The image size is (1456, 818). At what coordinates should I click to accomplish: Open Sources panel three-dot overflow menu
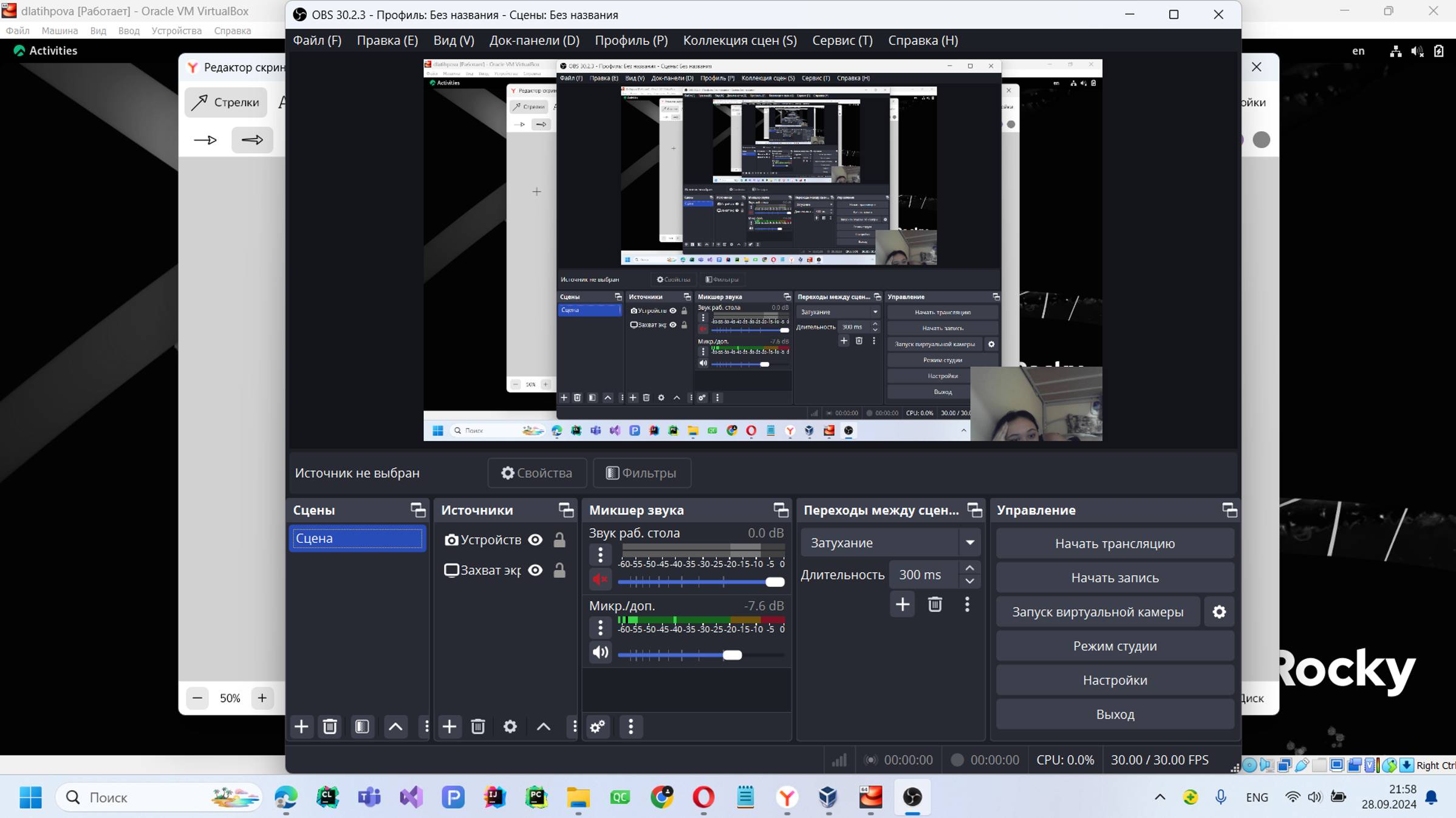click(574, 726)
